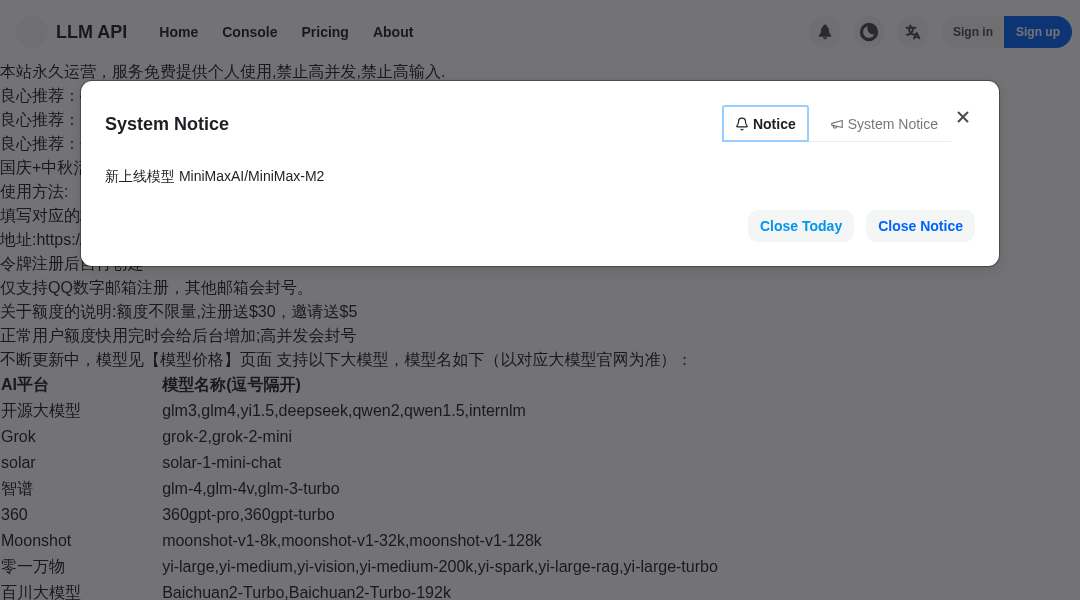This screenshot has height=600, width=1080.
Task: Click Close Notice to dismiss the popup
Action: click(920, 226)
